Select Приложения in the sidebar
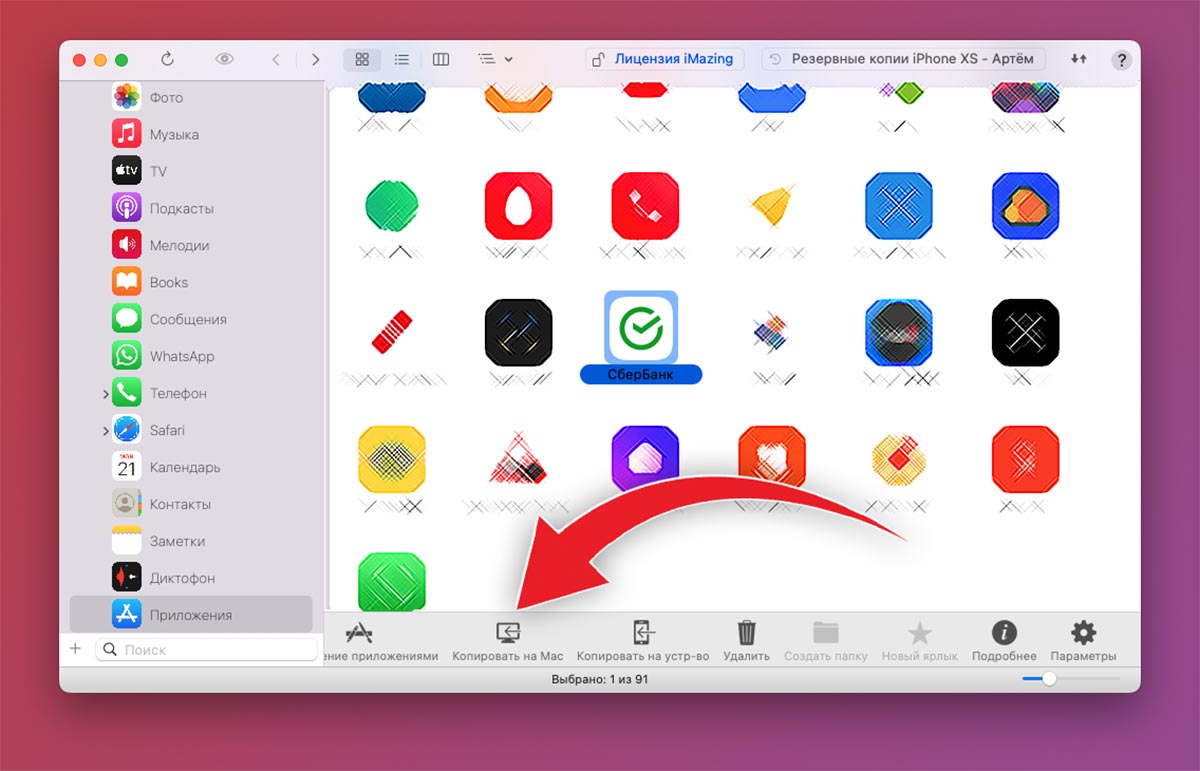The width and height of the screenshot is (1200, 771). (190, 615)
